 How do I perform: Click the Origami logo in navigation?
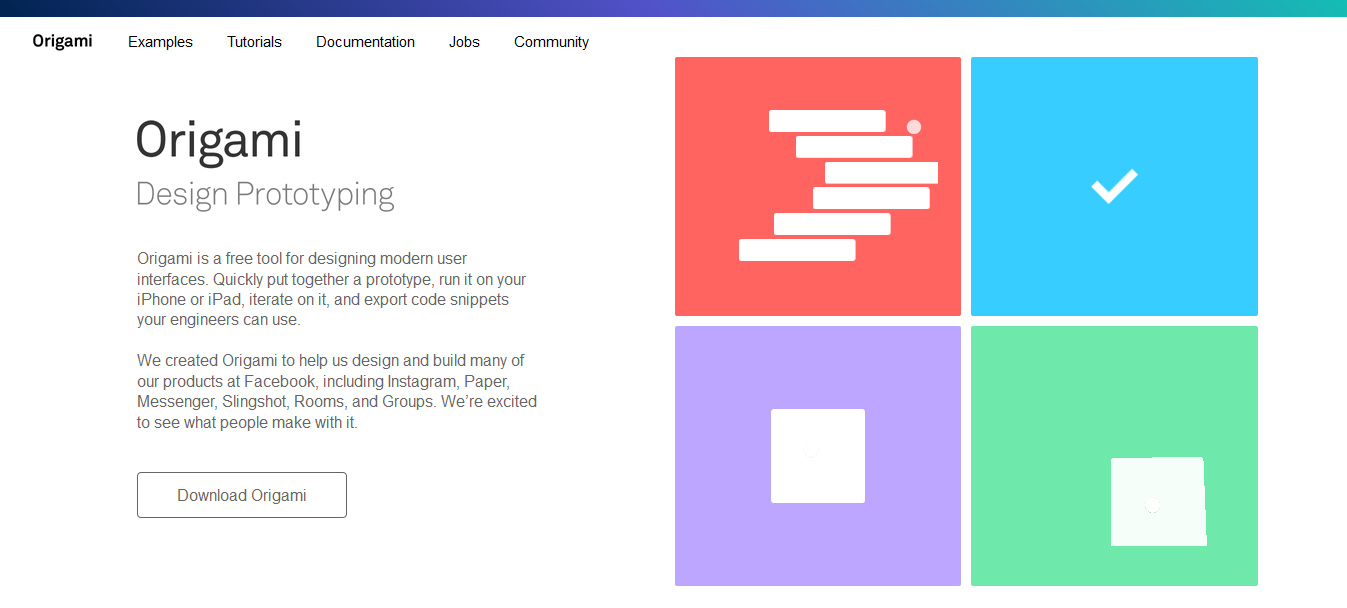point(62,41)
